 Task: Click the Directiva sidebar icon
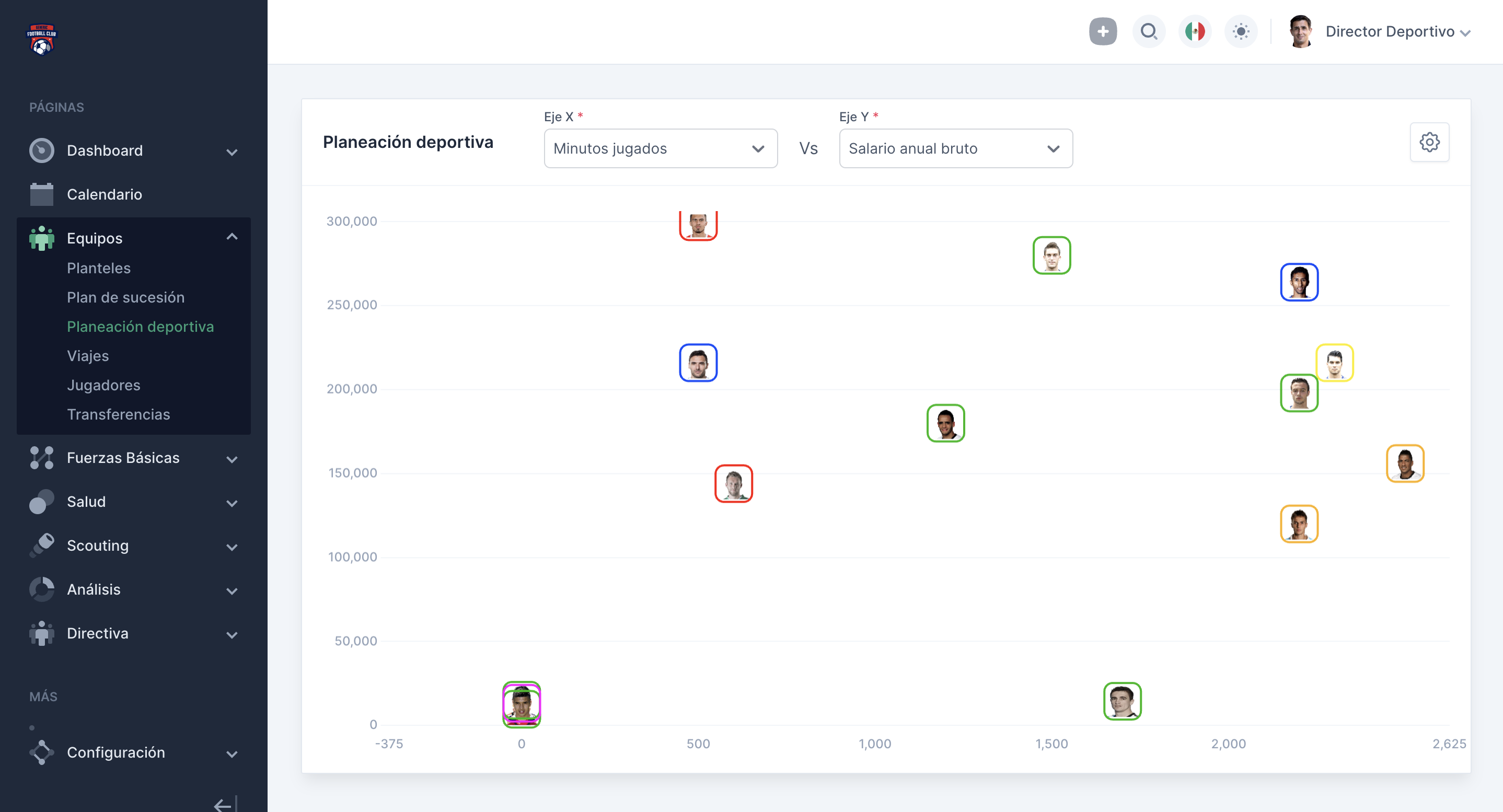coord(41,634)
